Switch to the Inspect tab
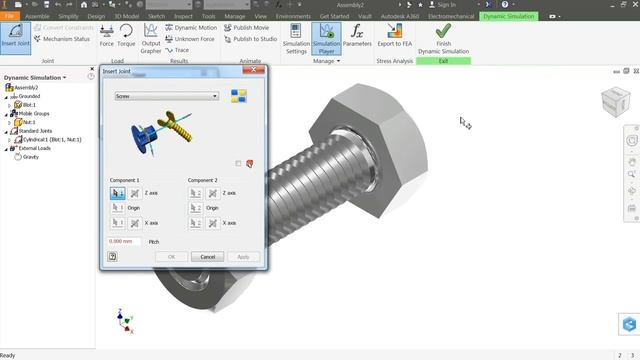This screenshot has height=360, width=640. [183, 16]
